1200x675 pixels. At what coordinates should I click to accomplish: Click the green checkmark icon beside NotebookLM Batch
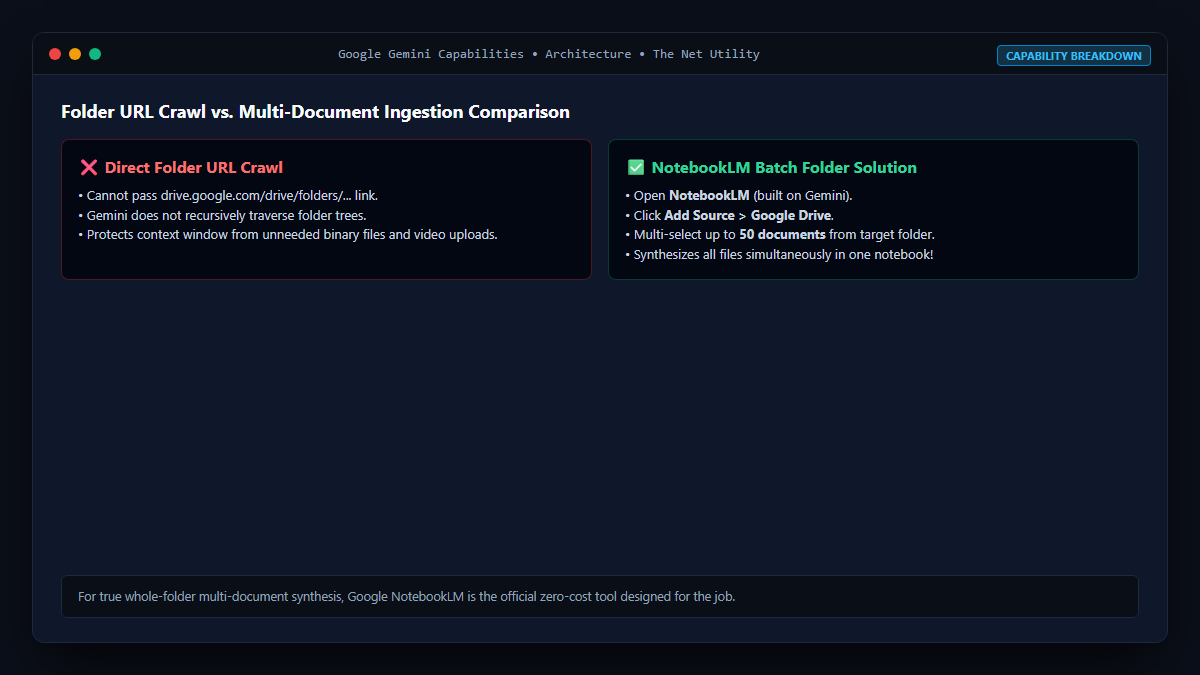636,168
